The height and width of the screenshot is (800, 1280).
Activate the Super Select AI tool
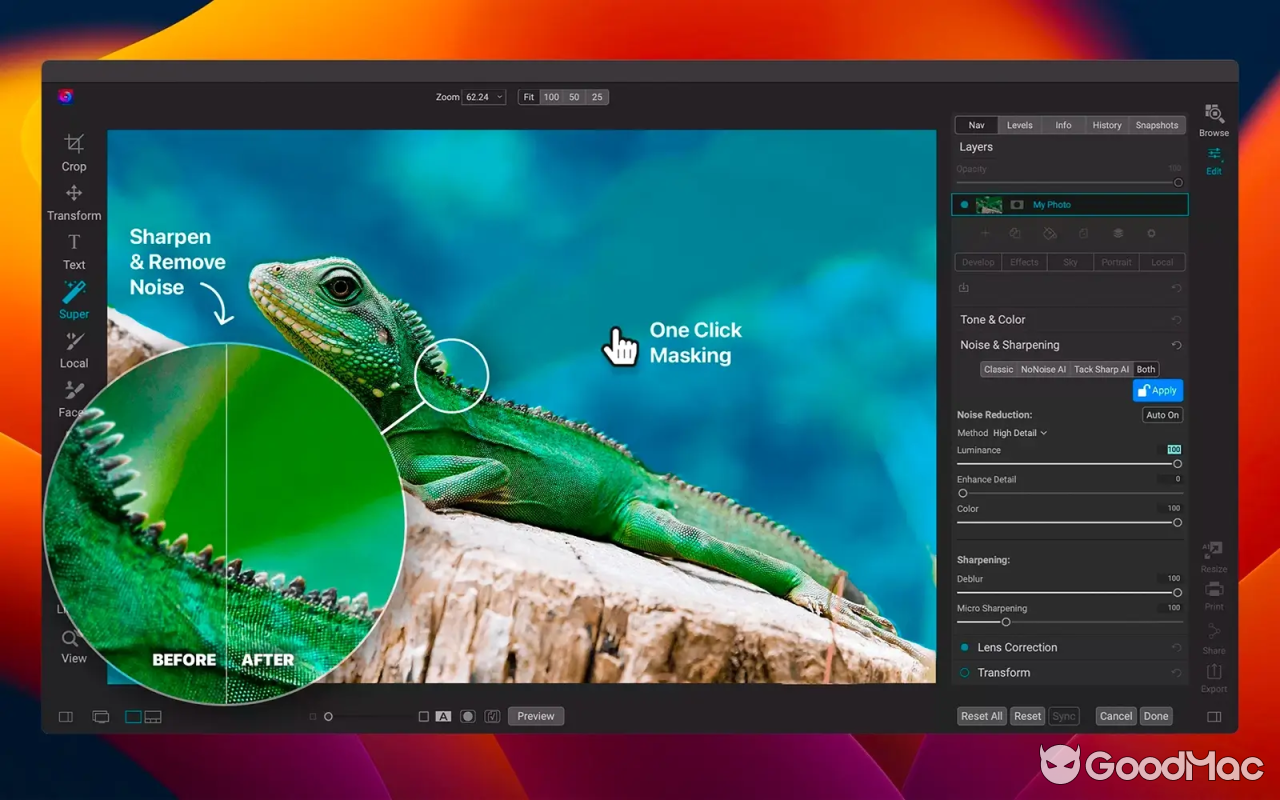click(x=73, y=300)
